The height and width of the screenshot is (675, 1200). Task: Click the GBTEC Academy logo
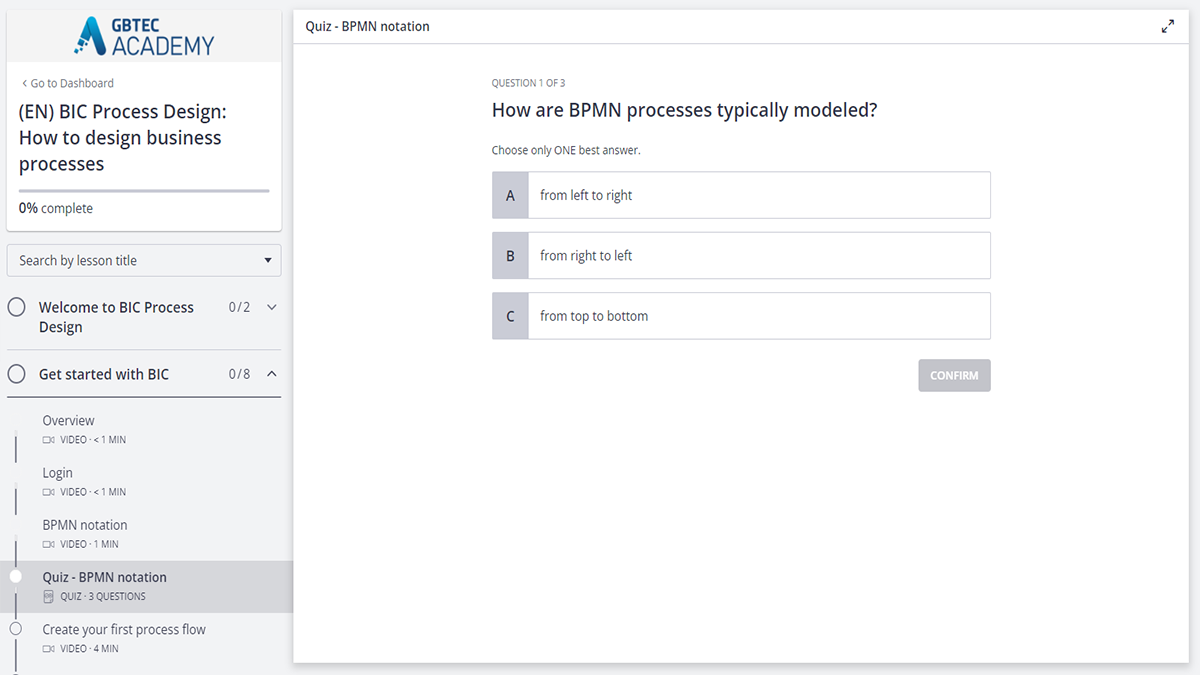[x=145, y=36]
